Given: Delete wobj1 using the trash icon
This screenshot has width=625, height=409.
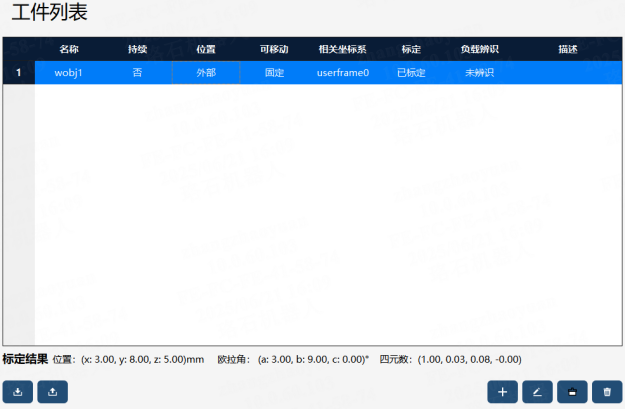Looking at the screenshot, I should [x=607, y=392].
